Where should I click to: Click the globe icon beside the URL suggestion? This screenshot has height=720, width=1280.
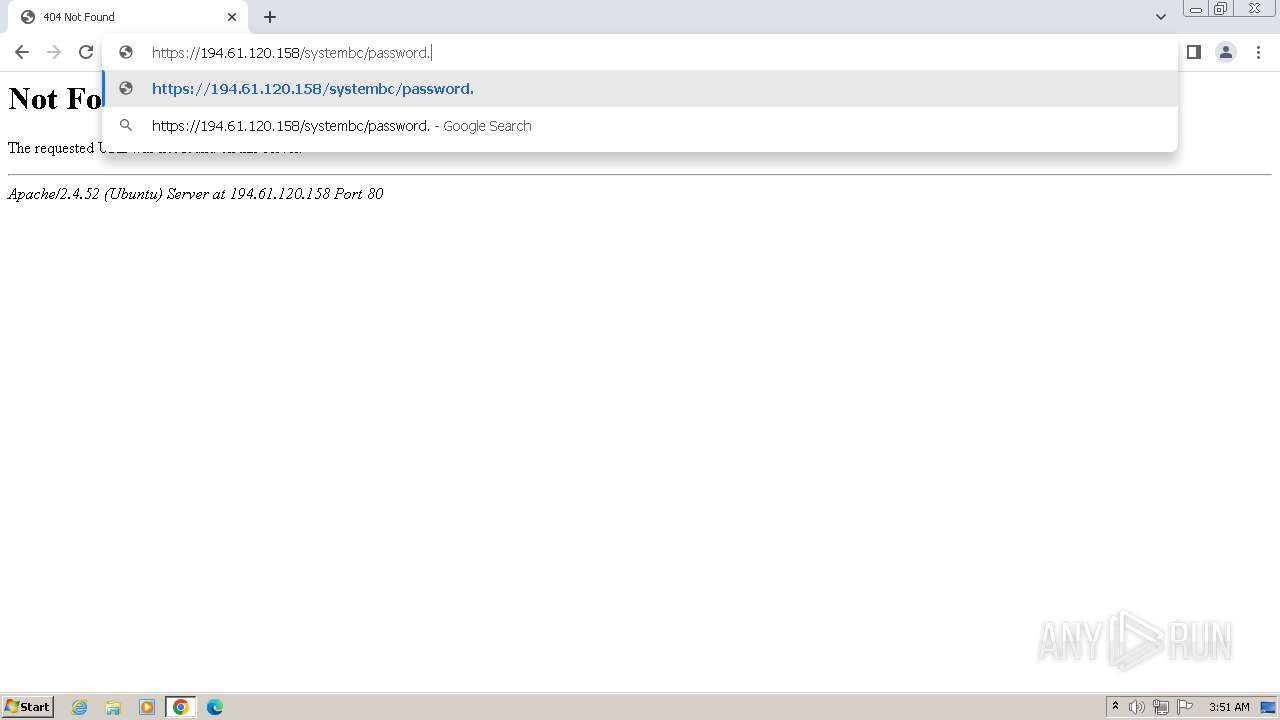tap(126, 88)
